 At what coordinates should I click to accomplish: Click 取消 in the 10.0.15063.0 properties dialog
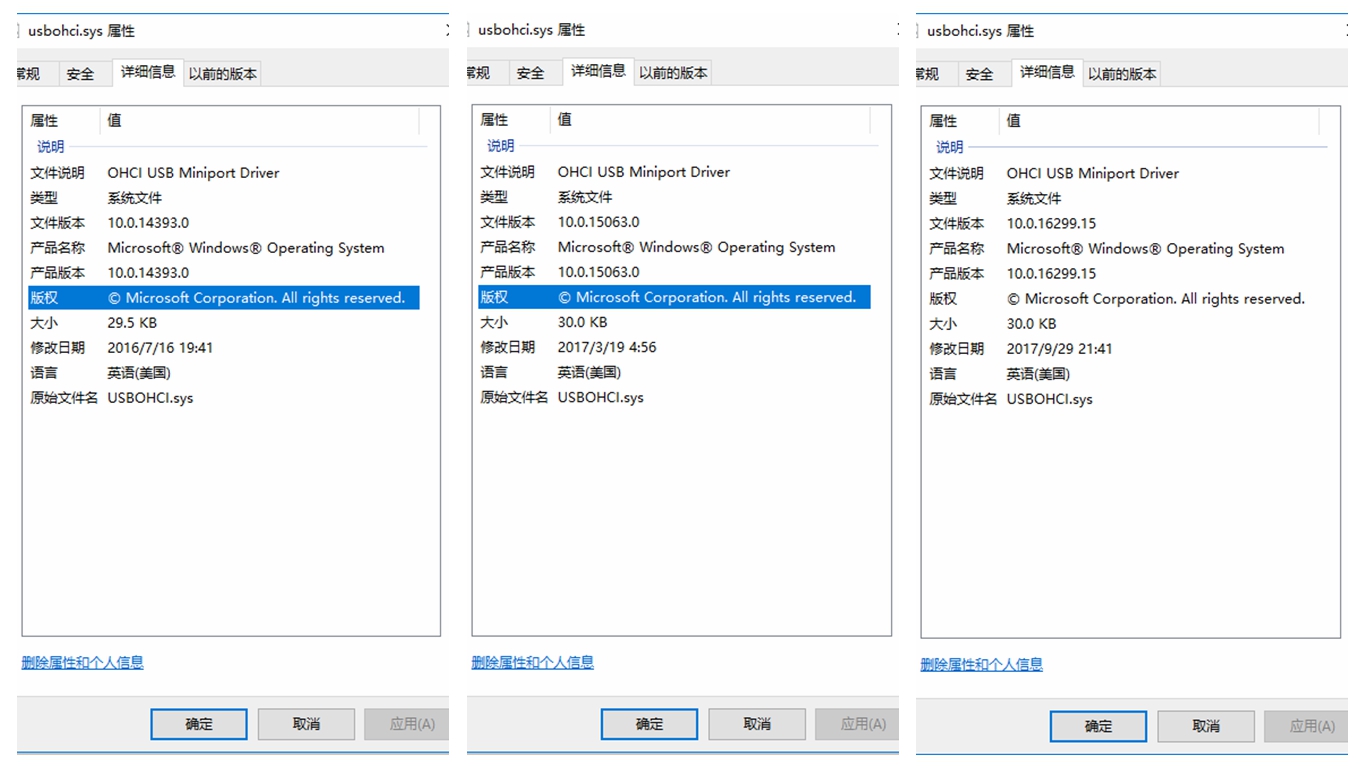tap(757, 724)
